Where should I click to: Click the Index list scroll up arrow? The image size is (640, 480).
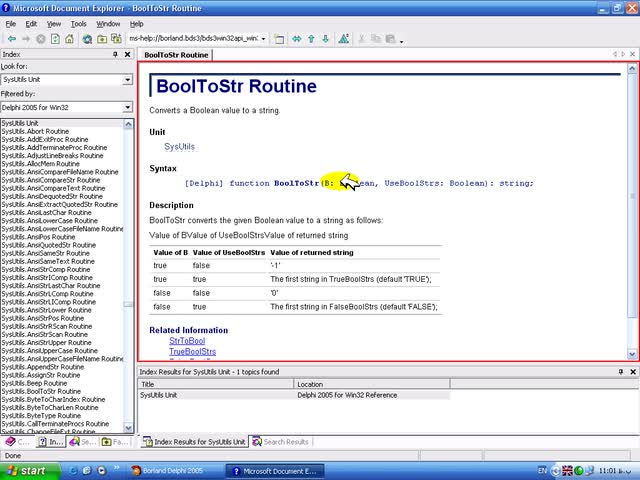[x=128, y=124]
